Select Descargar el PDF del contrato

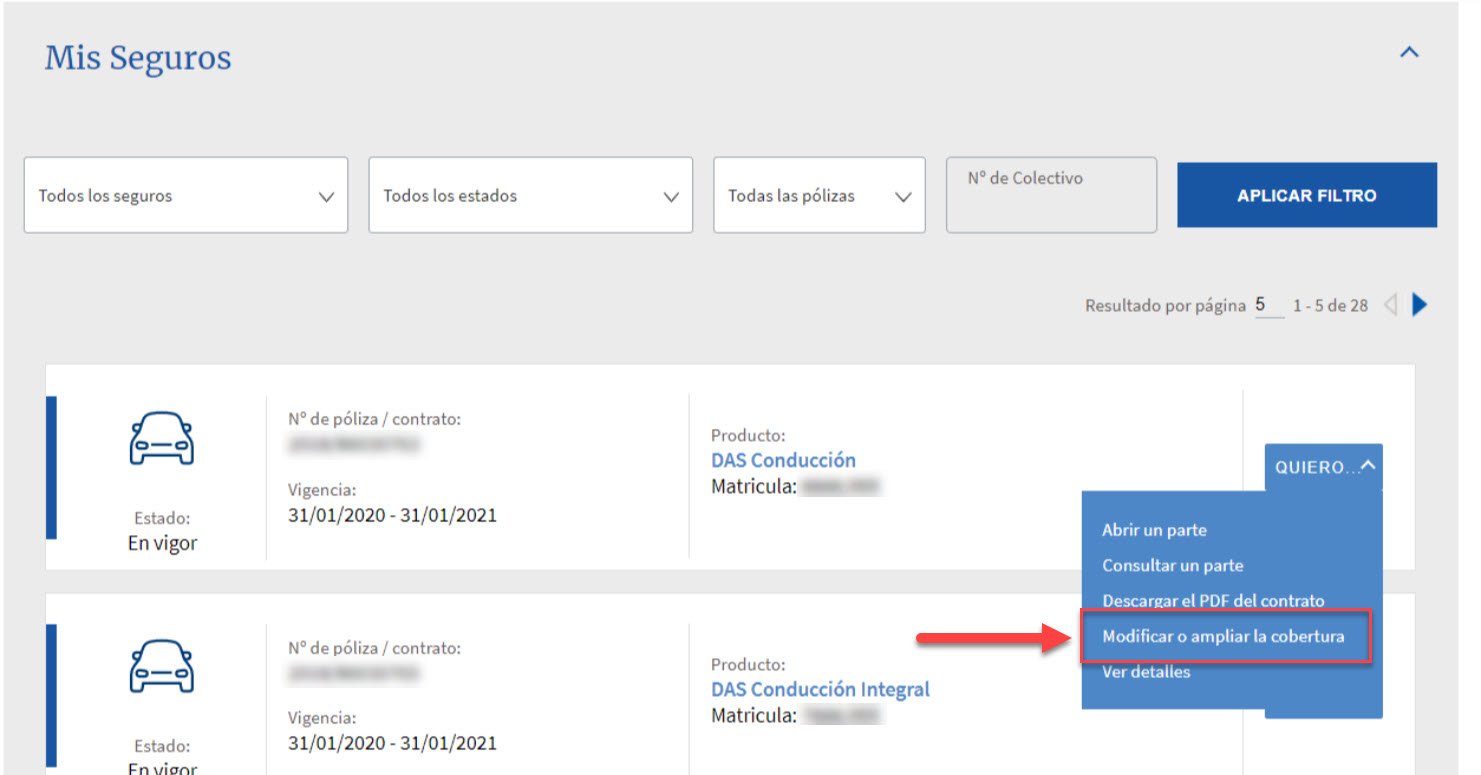point(1212,601)
